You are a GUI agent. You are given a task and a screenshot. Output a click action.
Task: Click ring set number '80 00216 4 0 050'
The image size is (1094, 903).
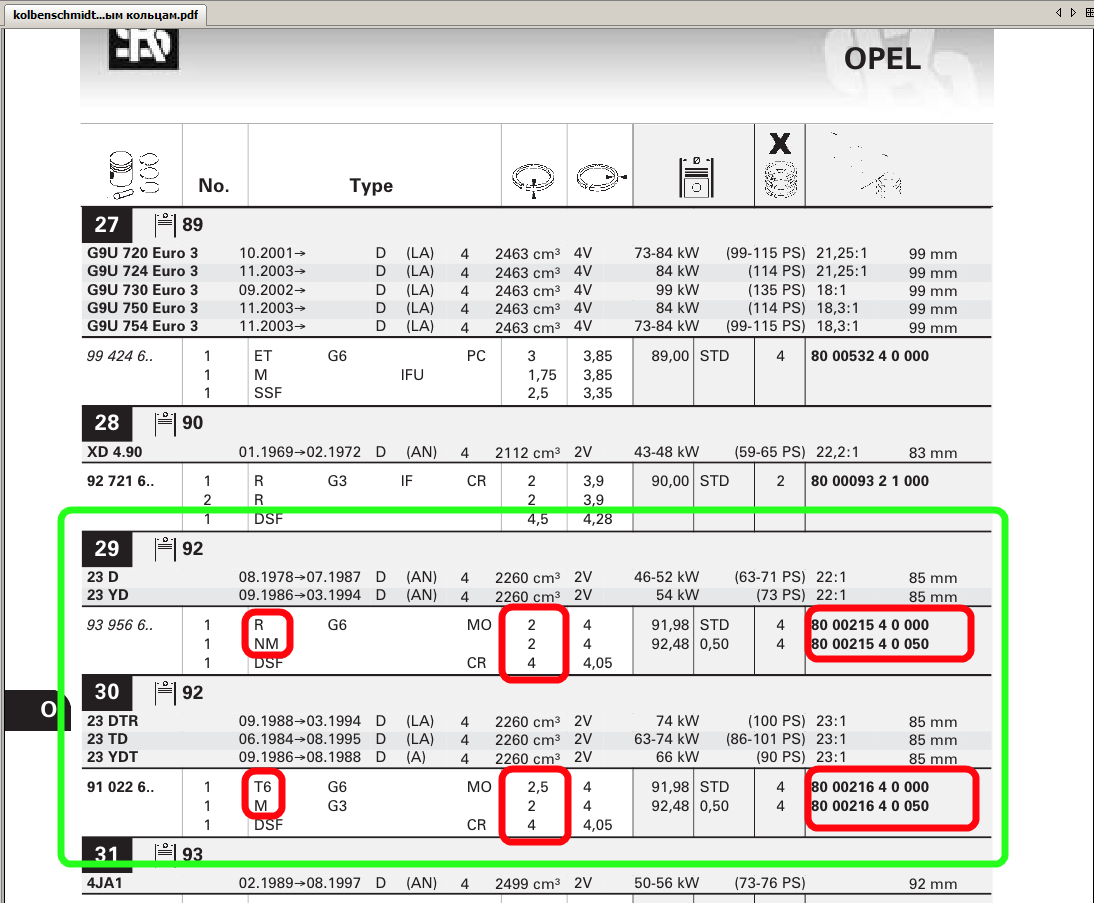(869, 806)
